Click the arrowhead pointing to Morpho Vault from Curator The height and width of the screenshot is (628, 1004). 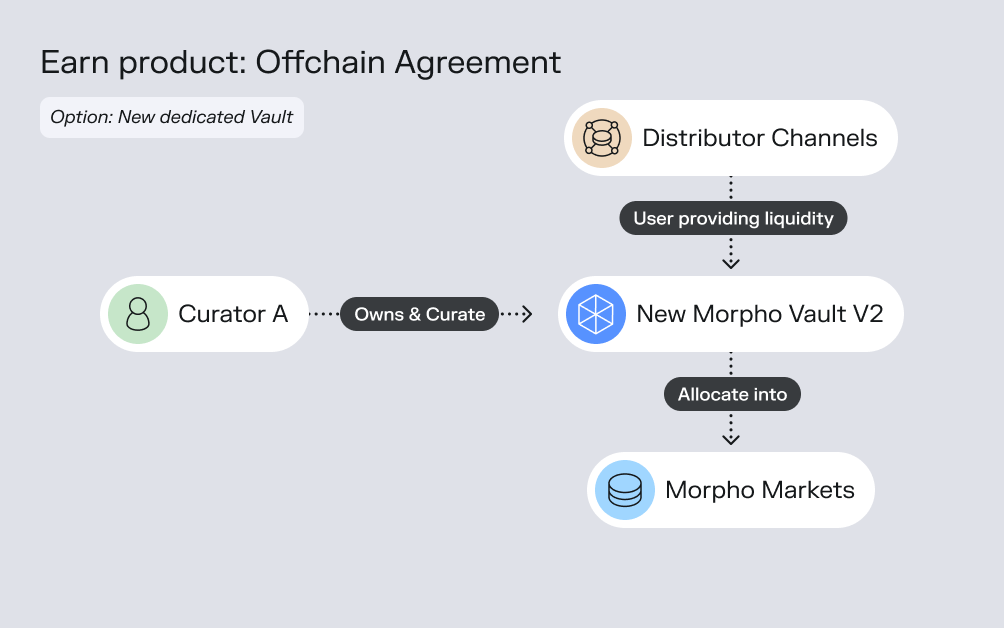click(x=527, y=314)
